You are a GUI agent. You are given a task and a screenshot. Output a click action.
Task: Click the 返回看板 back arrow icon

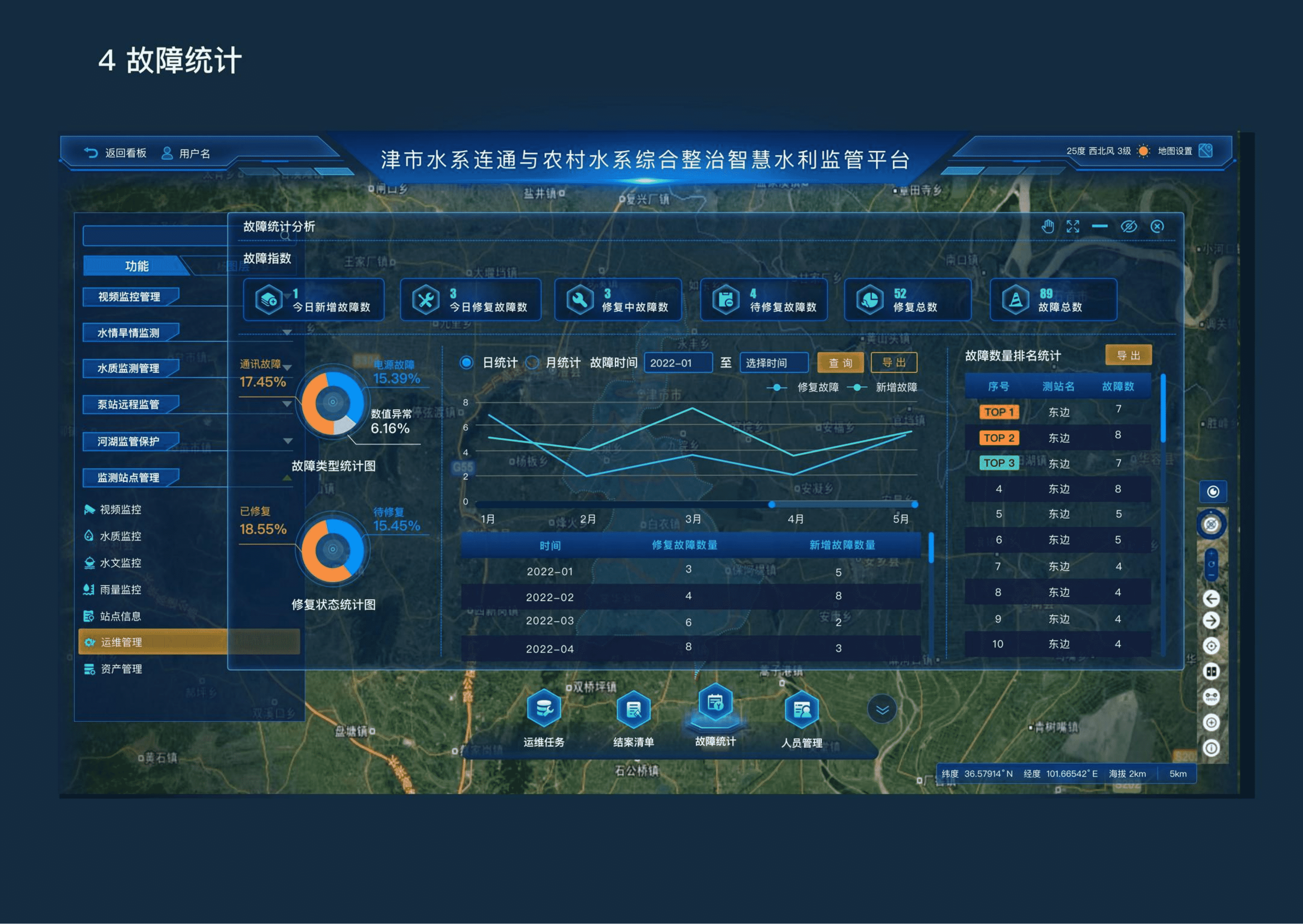pos(91,152)
